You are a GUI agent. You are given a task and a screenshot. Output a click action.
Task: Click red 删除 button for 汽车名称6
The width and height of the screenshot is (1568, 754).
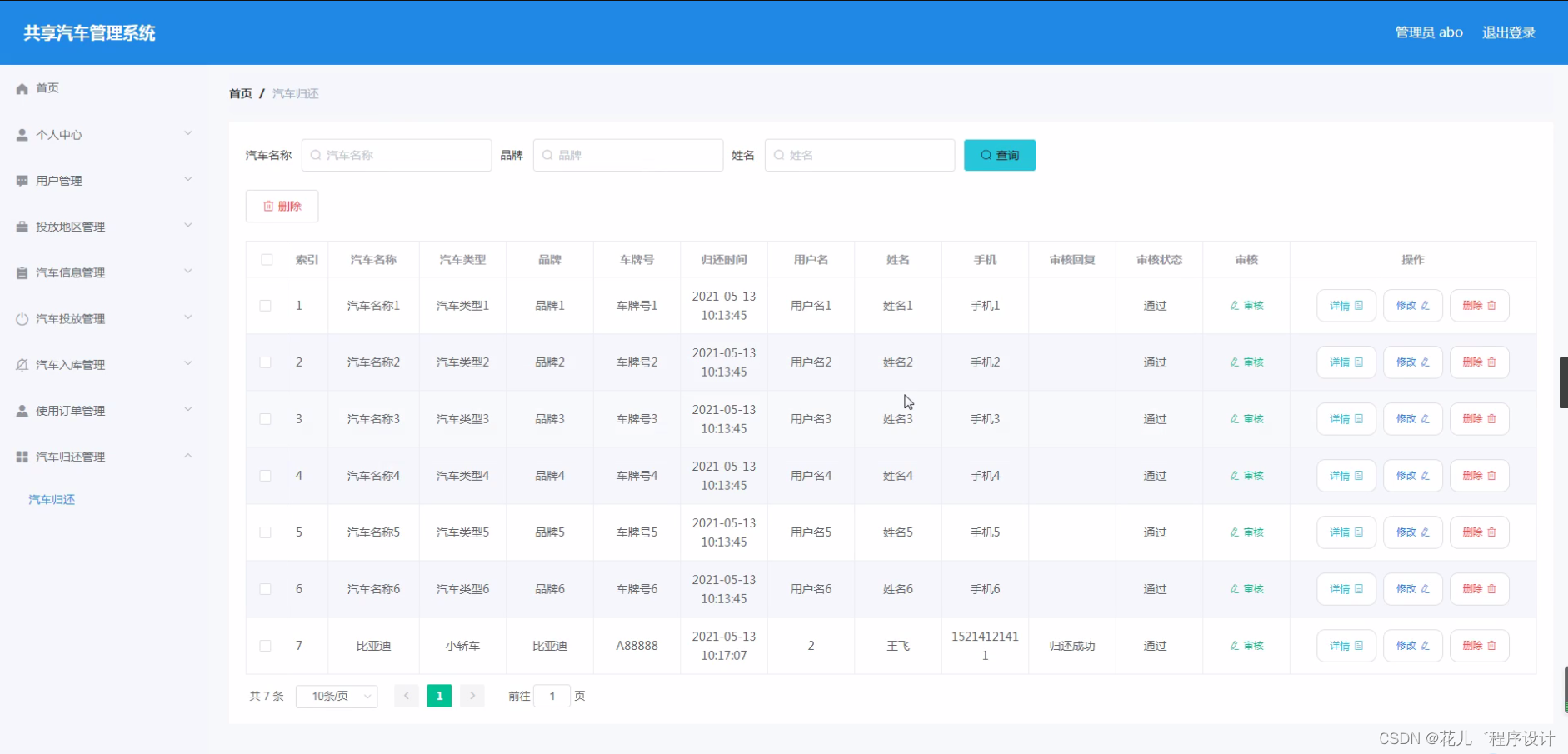1480,589
